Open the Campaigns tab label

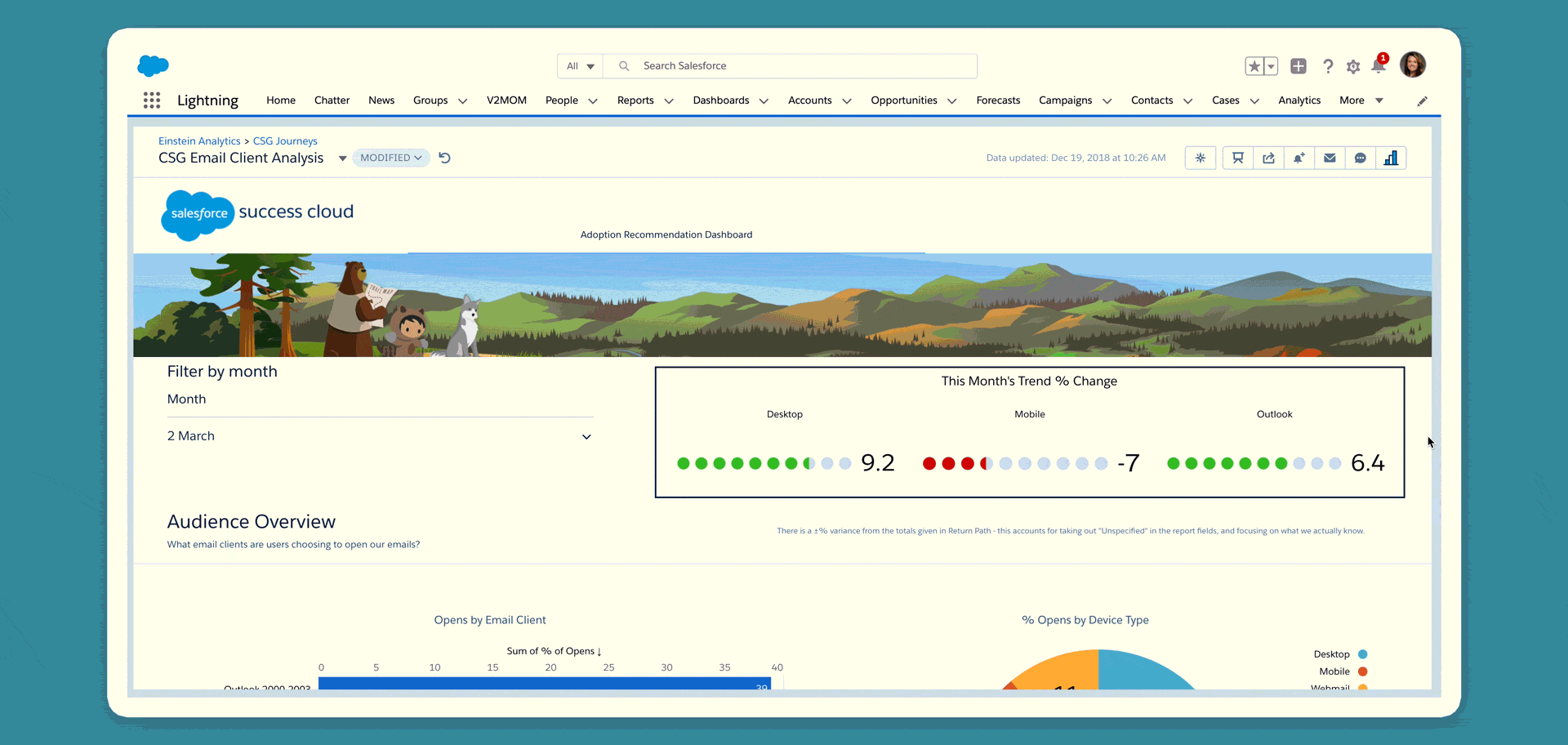[x=1065, y=100]
